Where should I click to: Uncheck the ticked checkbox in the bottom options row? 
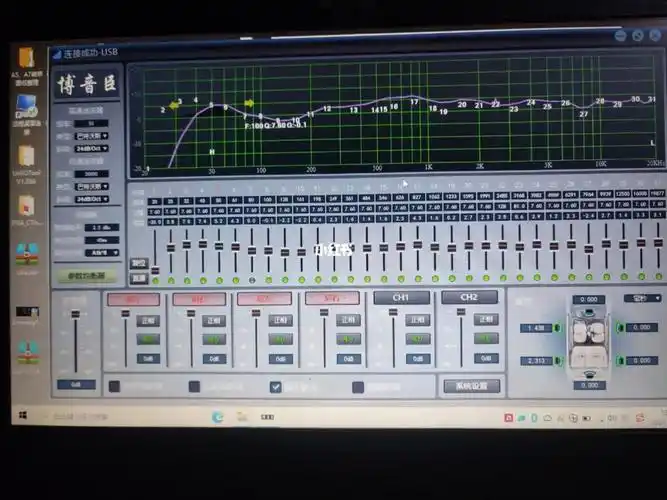point(275,386)
